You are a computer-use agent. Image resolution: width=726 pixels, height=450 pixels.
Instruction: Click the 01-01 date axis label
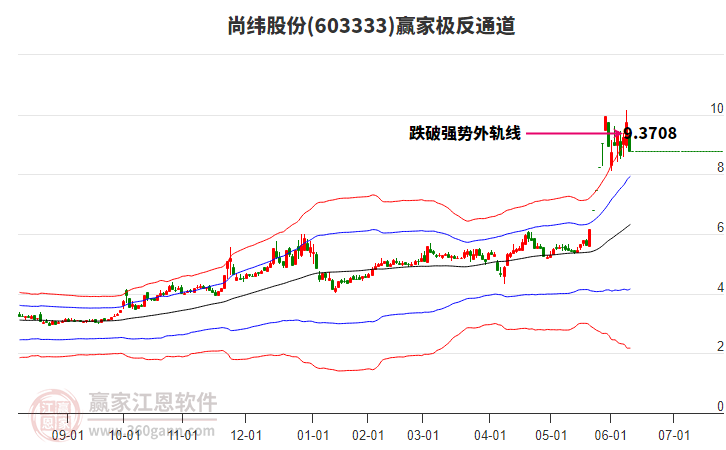313,436
